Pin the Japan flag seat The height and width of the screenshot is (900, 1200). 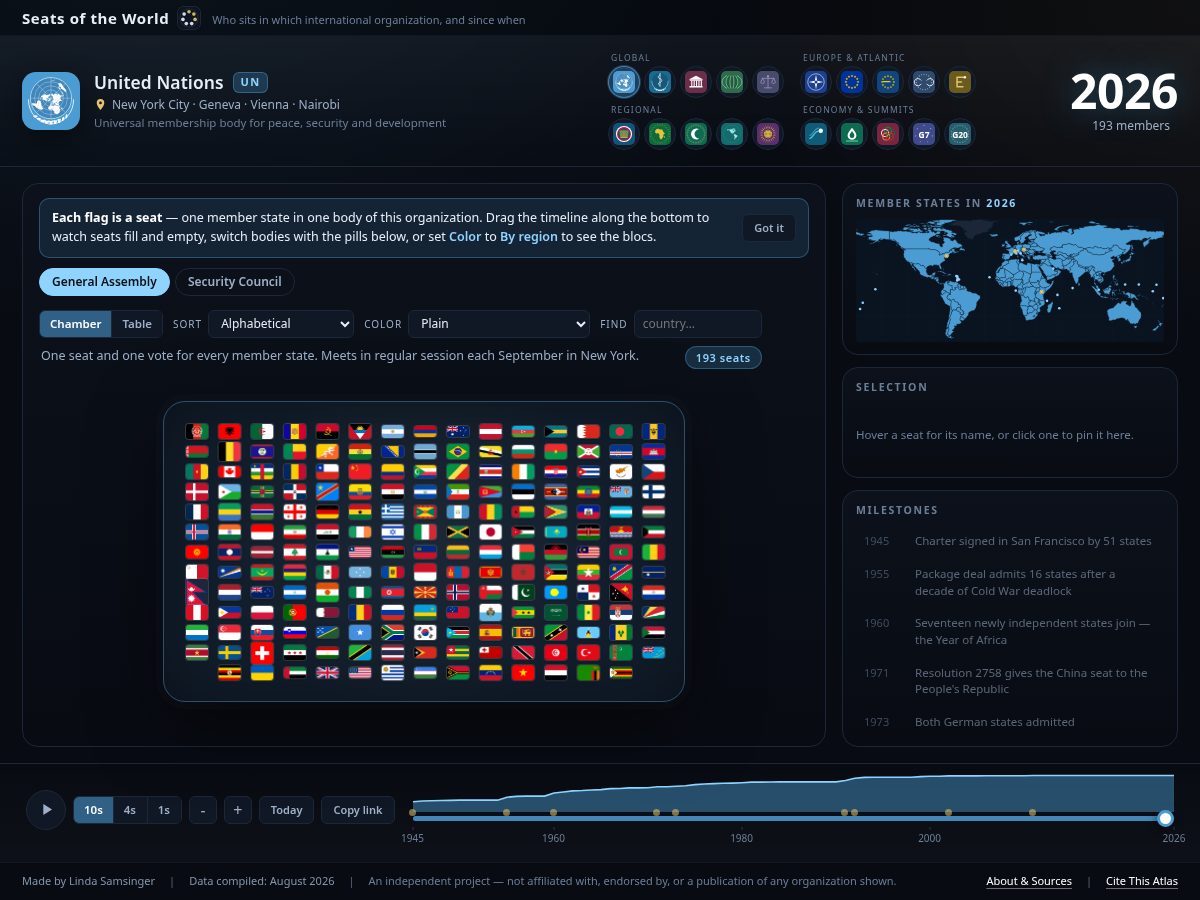pos(491,532)
